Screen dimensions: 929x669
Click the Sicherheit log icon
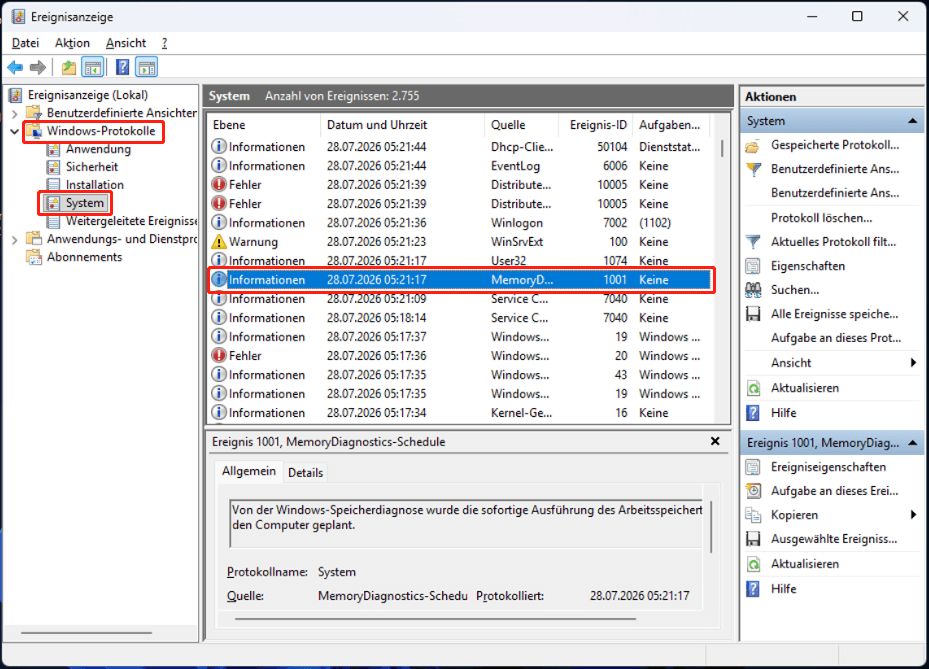[53, 167]
